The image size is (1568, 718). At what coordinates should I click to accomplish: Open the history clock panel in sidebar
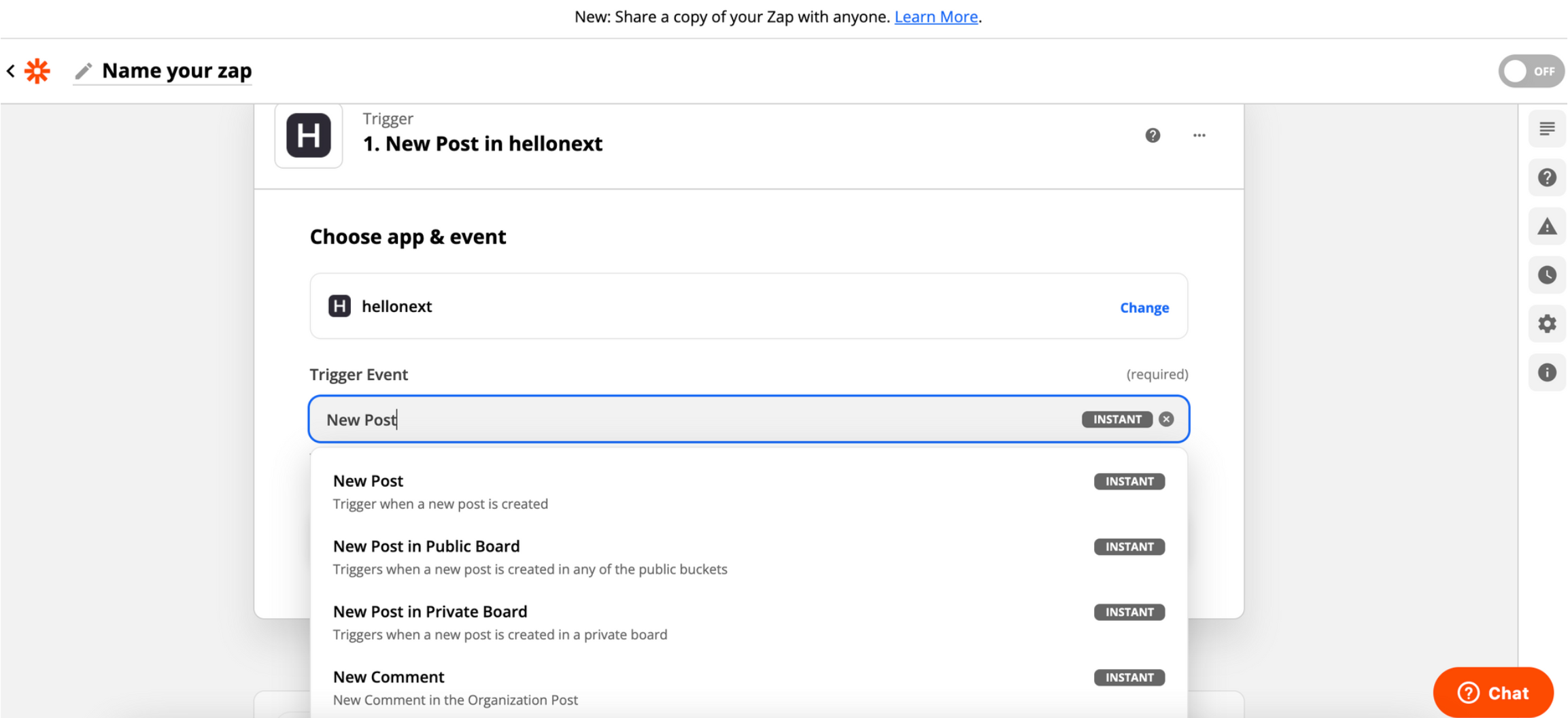1547,275
